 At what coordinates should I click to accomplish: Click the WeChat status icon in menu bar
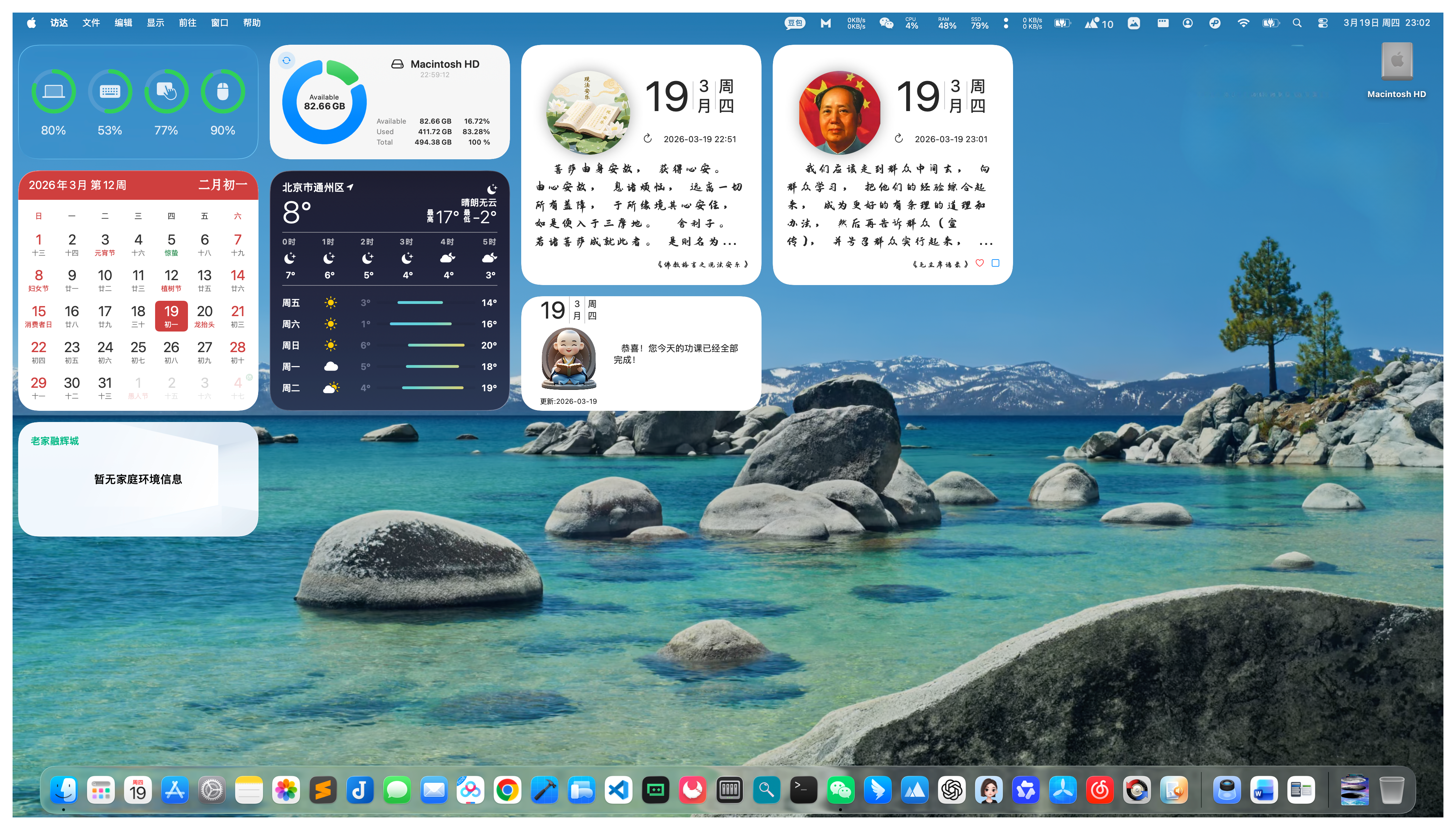tap(886, 23)
